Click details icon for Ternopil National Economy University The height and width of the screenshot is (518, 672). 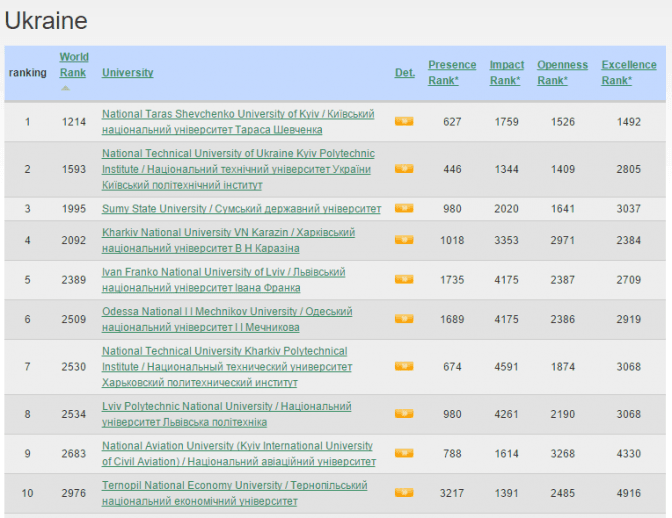coord(403,492)
